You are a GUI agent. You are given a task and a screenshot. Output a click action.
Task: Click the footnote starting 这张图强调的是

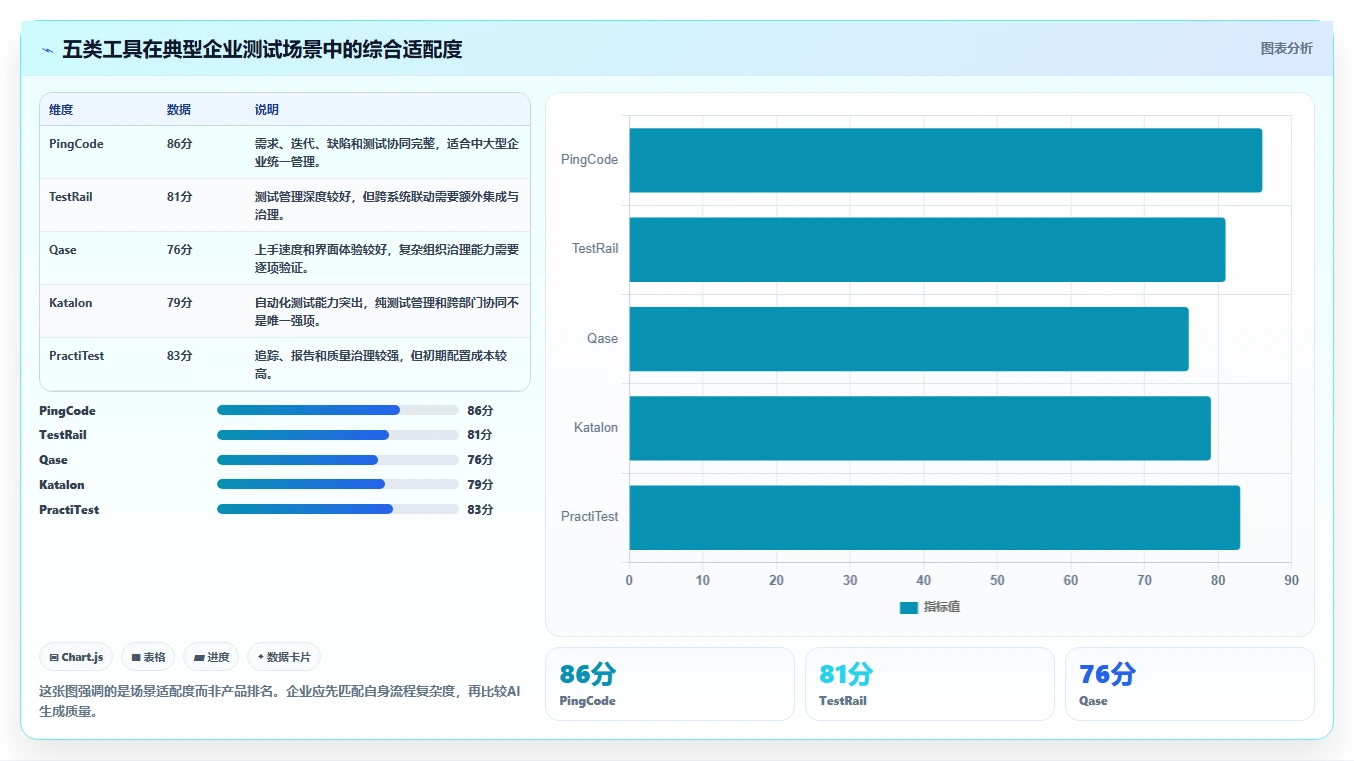click(279, 701)
